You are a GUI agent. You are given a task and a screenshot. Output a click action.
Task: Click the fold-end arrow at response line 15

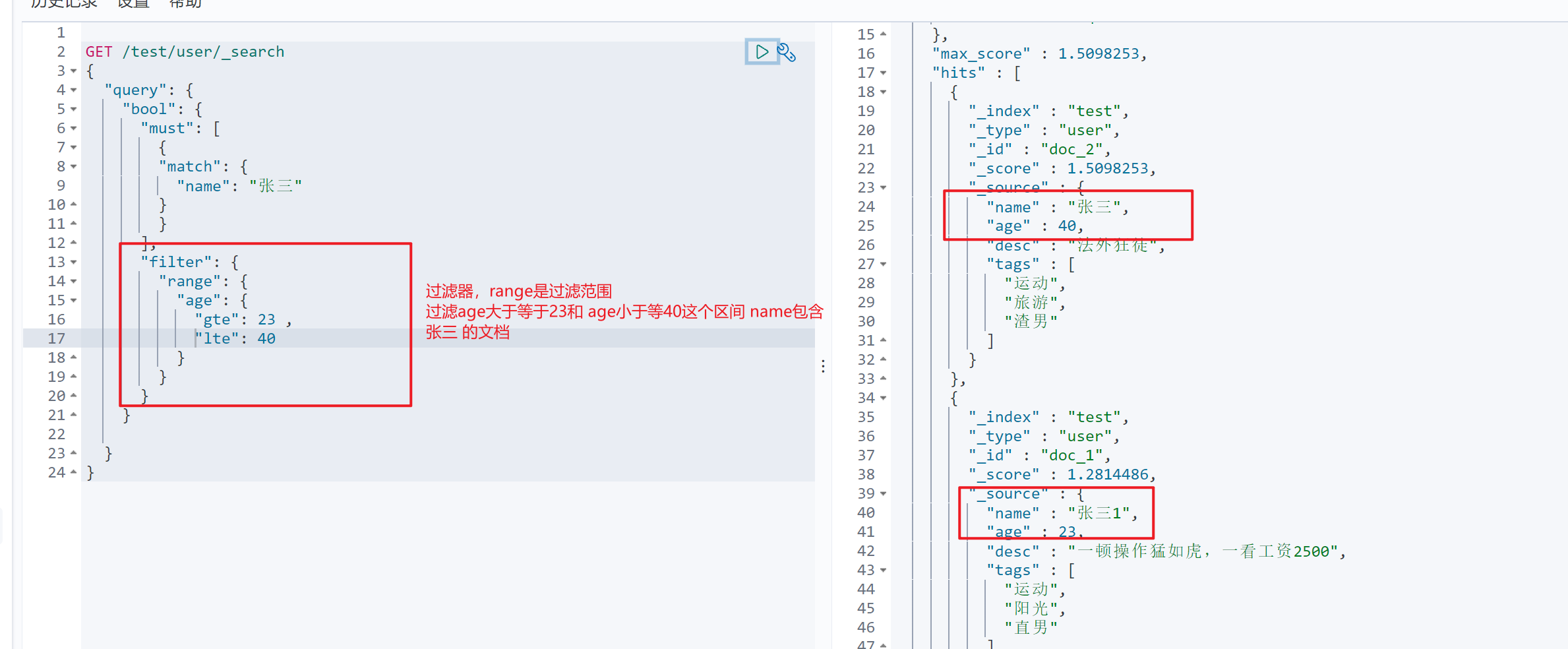pyautogui.click(x=884, y=34)
